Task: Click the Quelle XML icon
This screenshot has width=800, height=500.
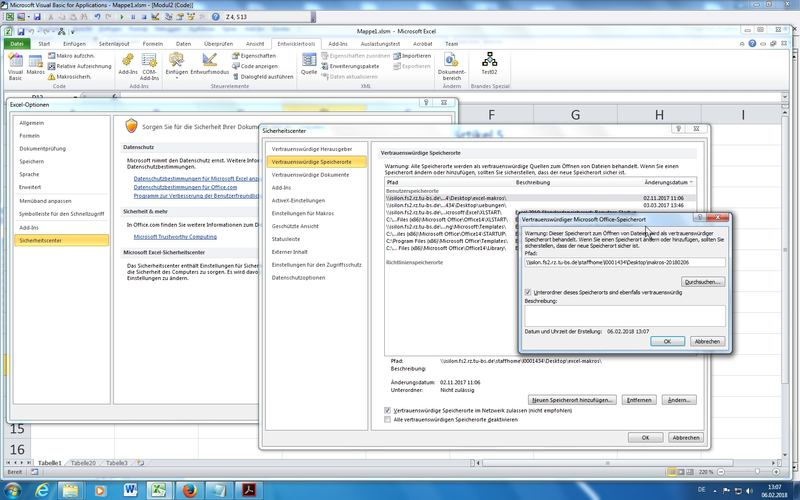Action: coord(309,67)
